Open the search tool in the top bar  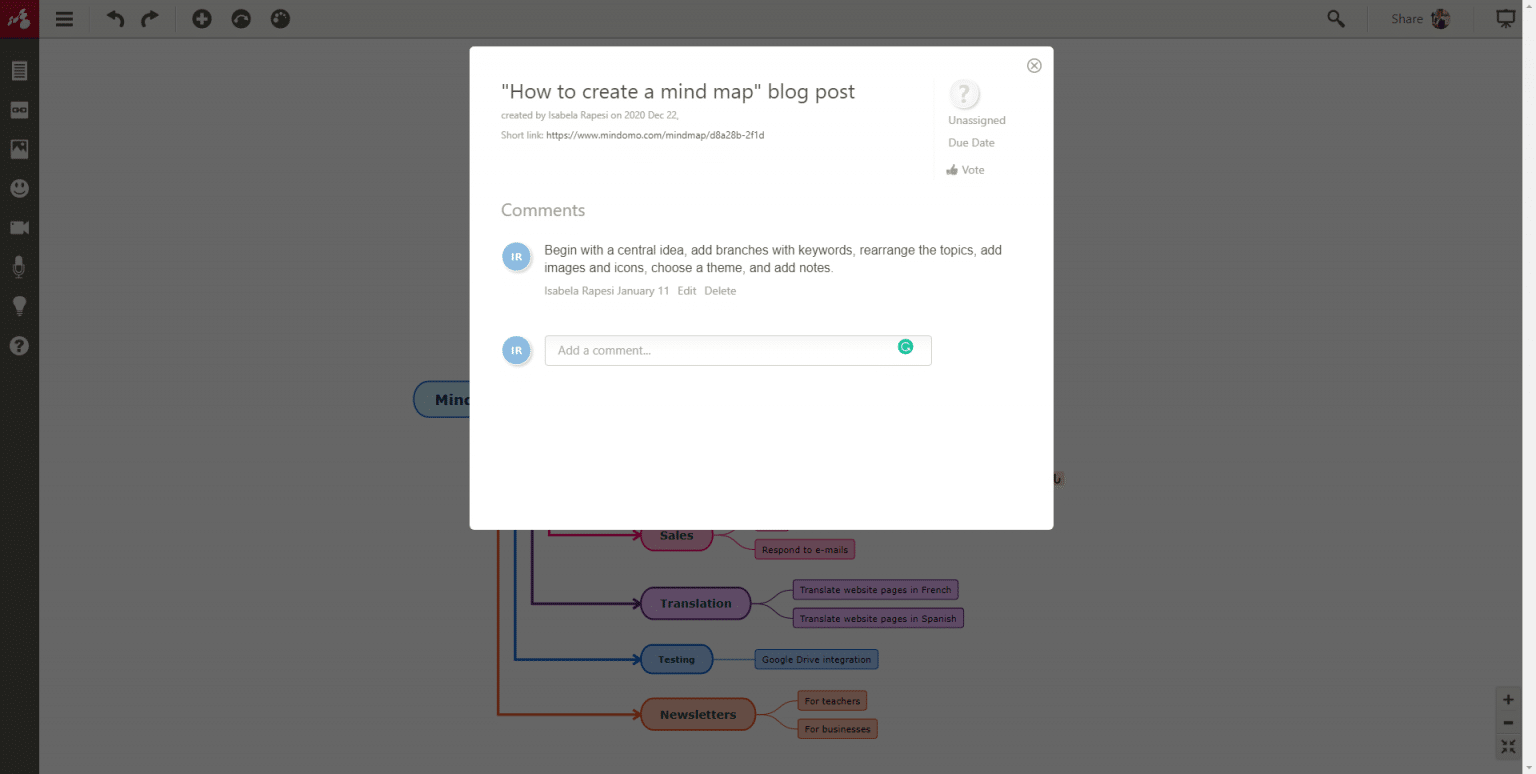tap(1335, 18)
